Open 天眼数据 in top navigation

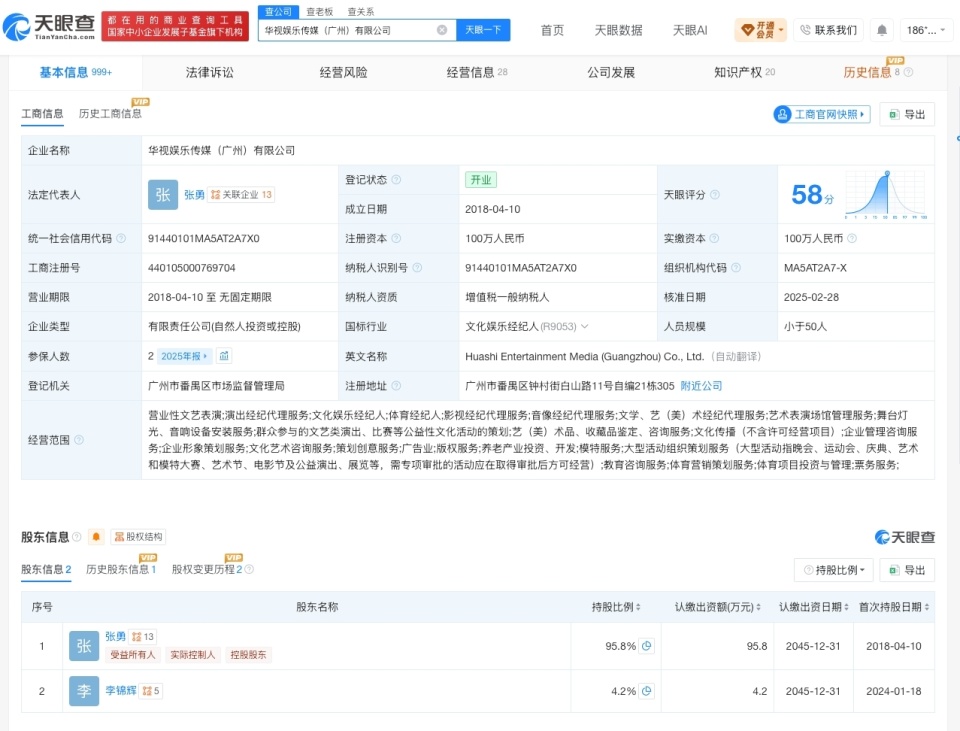[x=618, y=30]
